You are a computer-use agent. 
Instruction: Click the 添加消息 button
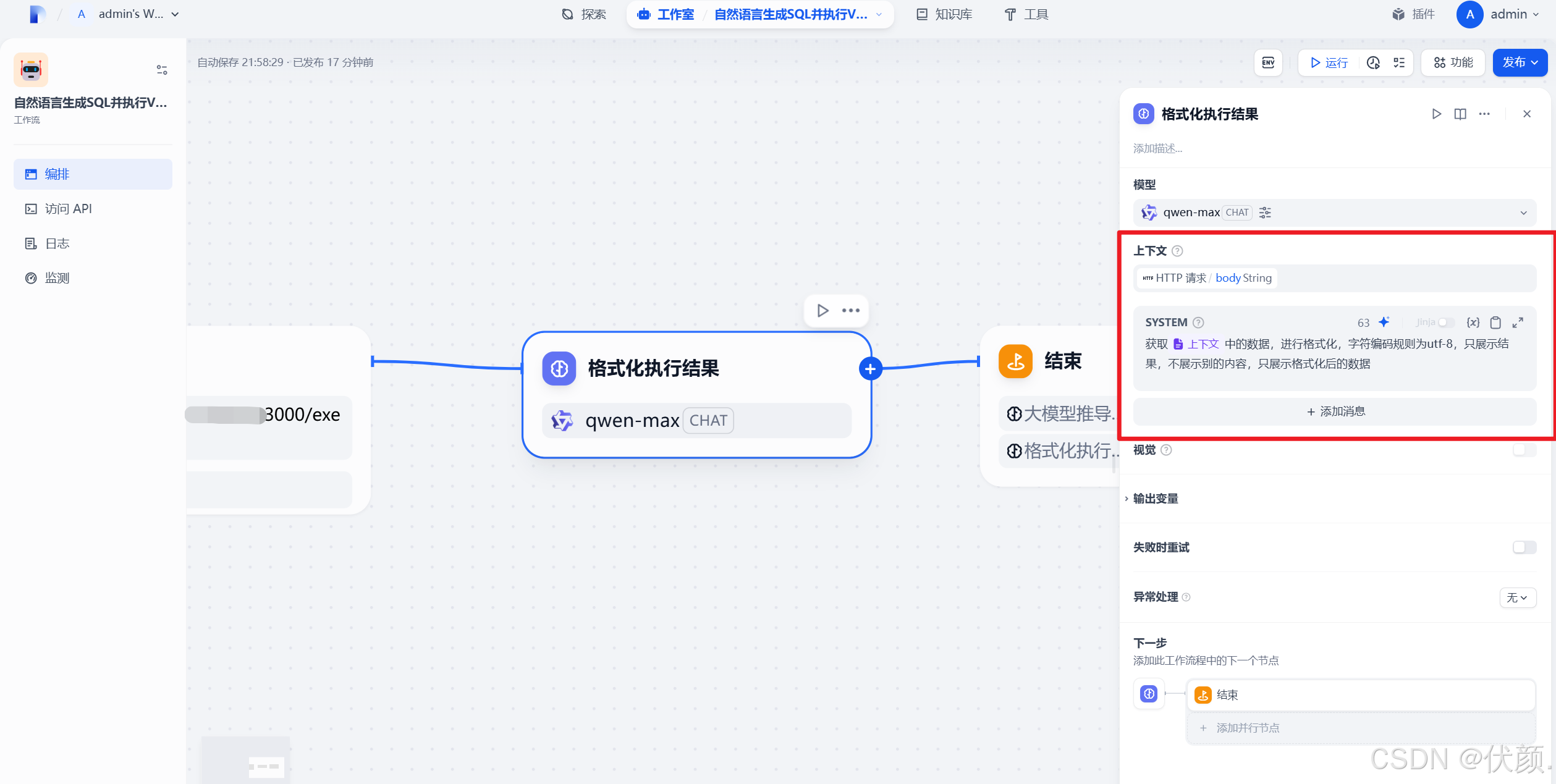point(1335,411)
